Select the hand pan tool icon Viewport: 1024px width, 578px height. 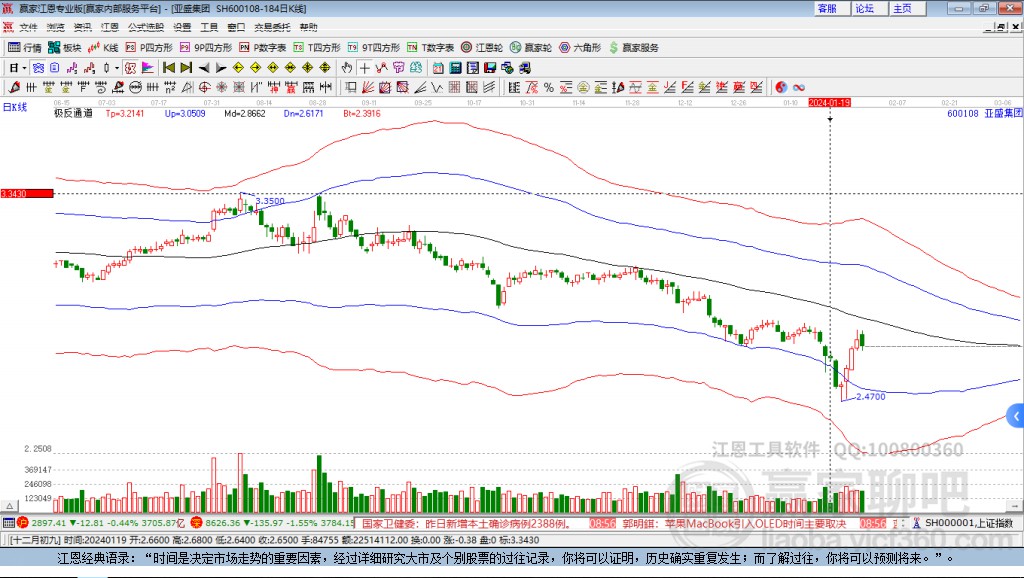pyautogui.click(x=347, y=67)
